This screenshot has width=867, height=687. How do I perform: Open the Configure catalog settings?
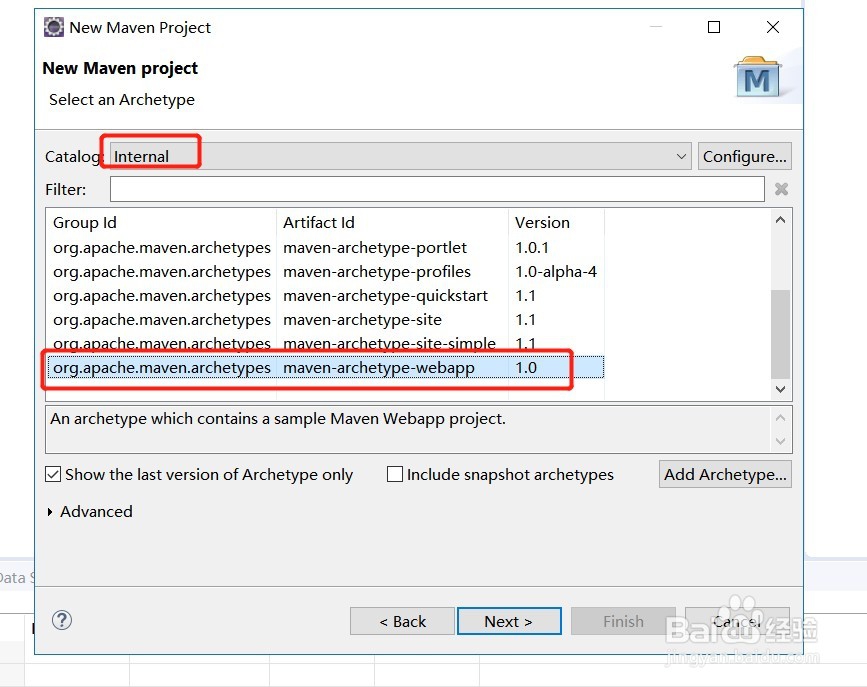coord(744,156)
